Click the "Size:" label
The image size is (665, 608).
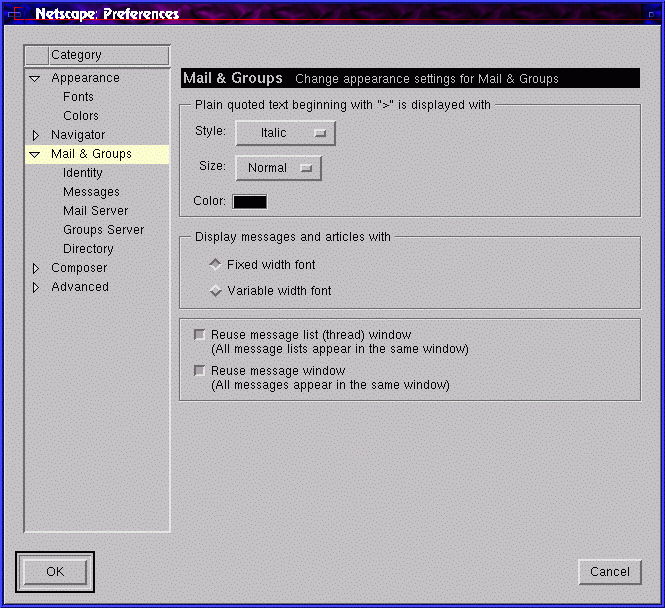[x=212, y=166]
